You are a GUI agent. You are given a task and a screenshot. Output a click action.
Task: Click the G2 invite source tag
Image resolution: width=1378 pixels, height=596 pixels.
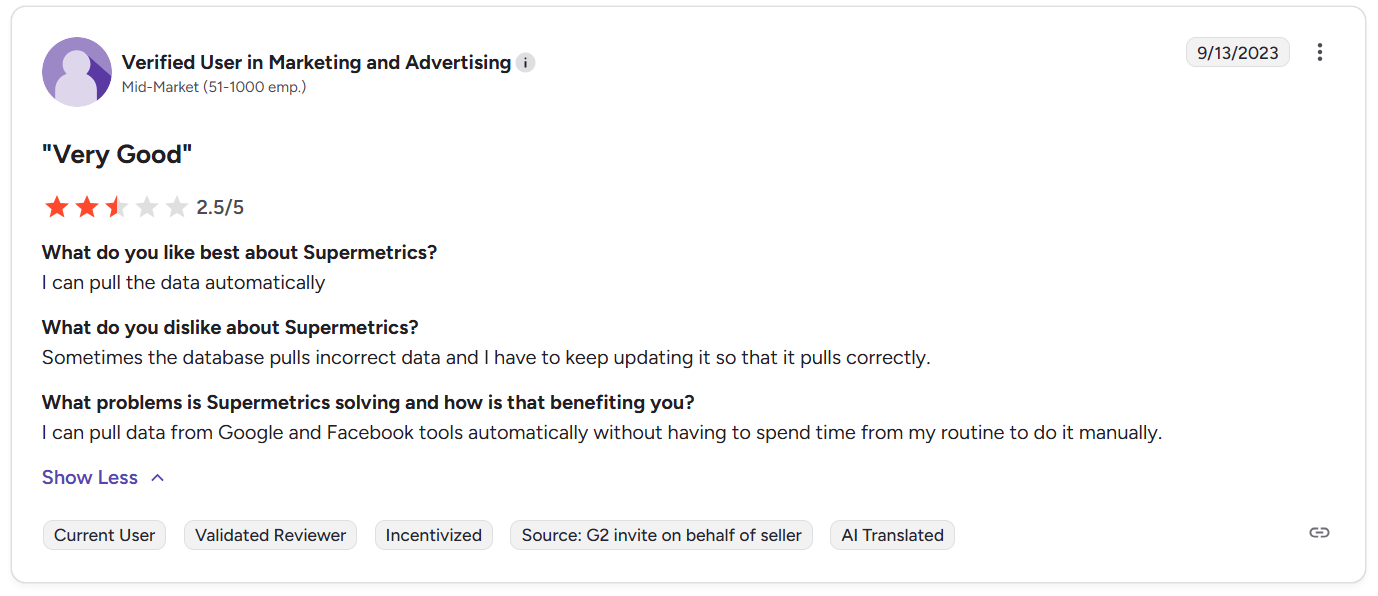(x=661, y=535)
